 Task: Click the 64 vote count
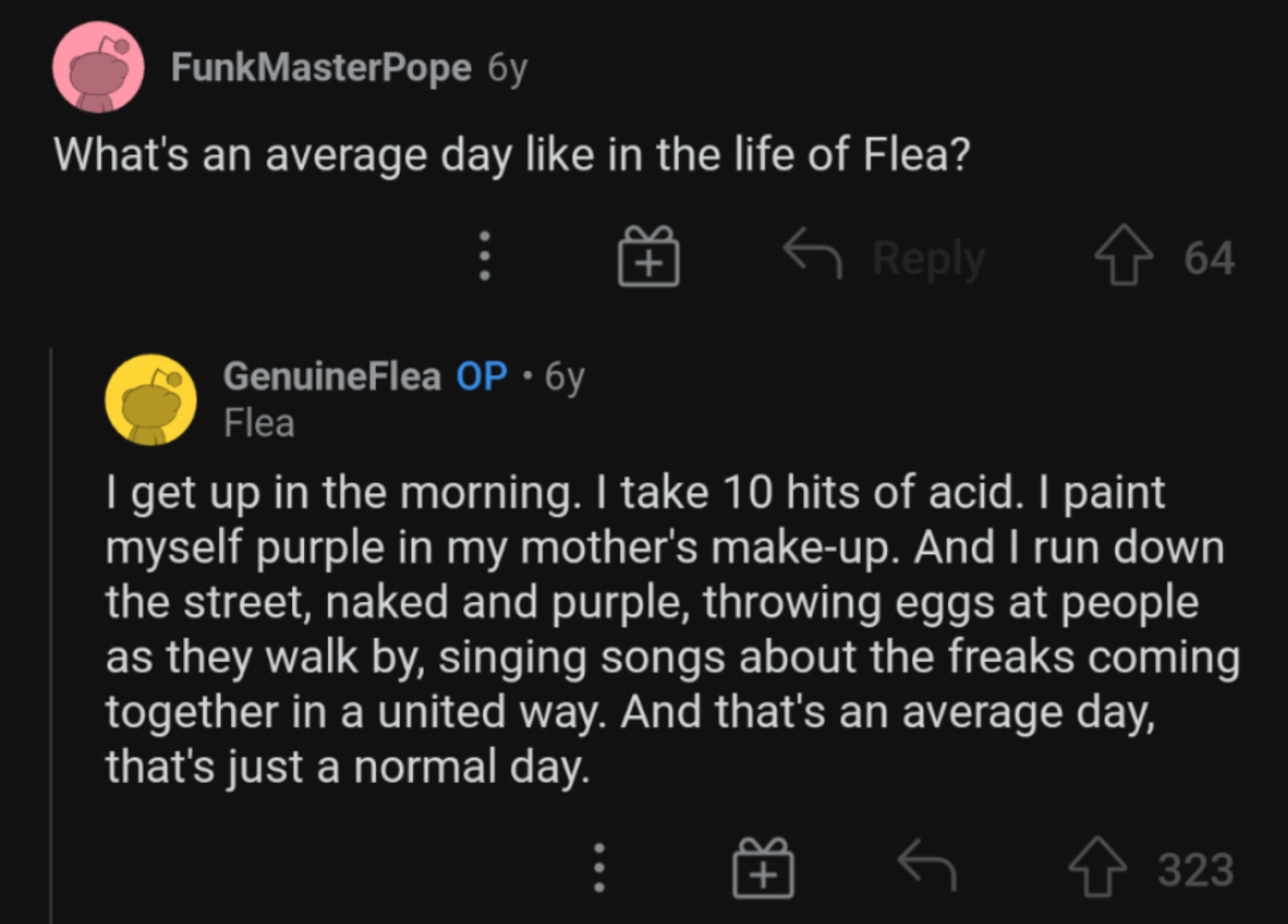click(1209, 258)
